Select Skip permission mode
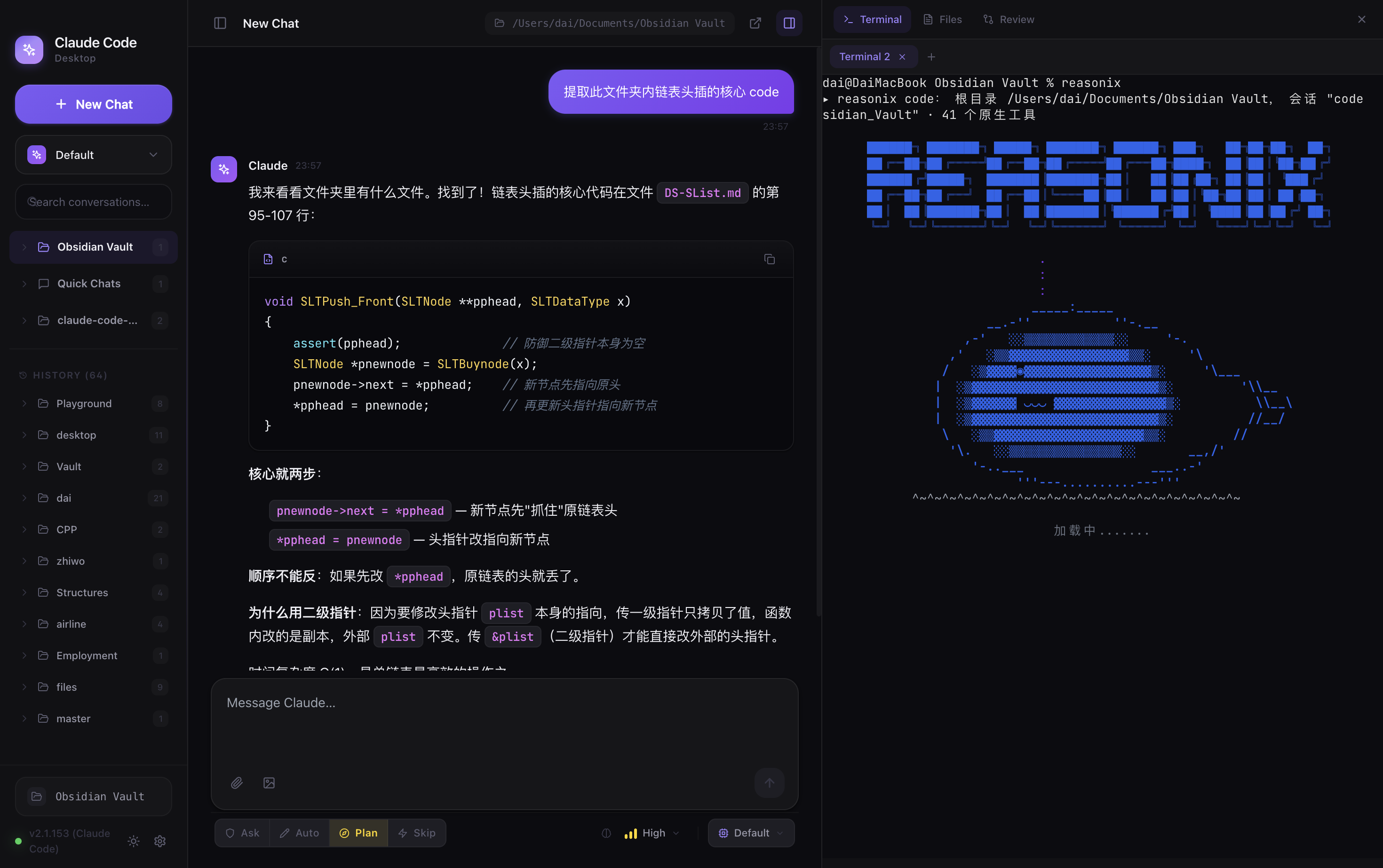1383x868 pixels. pyautogui.click(x=417, y=833)
